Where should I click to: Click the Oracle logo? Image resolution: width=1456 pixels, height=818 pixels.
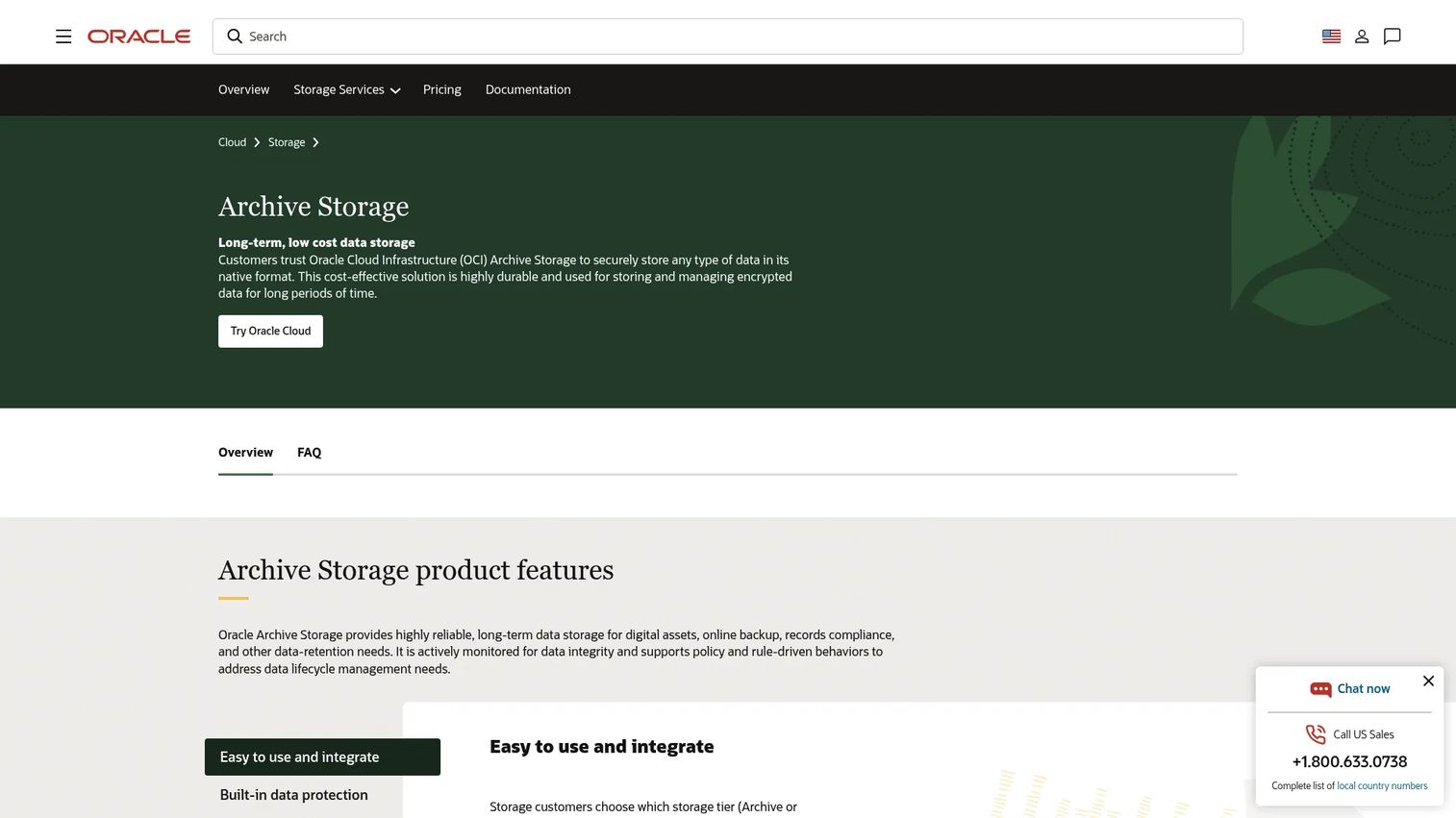pos(139,37)
